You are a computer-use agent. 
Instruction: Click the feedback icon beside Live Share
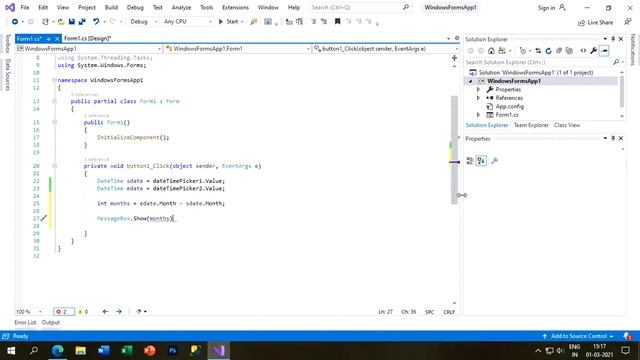(628, 22)
